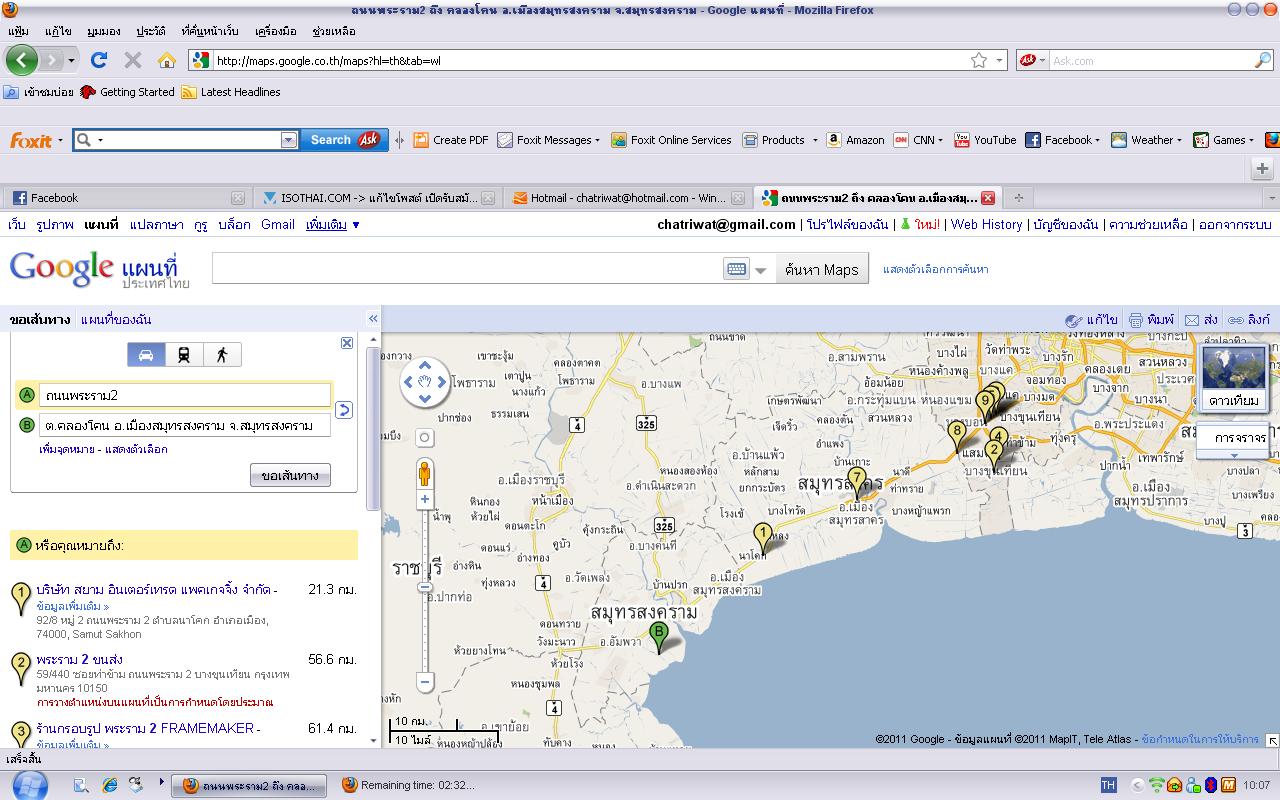Open the Gmail link in Google bar
The height and width of the screenshot is (800, 1280).
[x=278, y=225]
